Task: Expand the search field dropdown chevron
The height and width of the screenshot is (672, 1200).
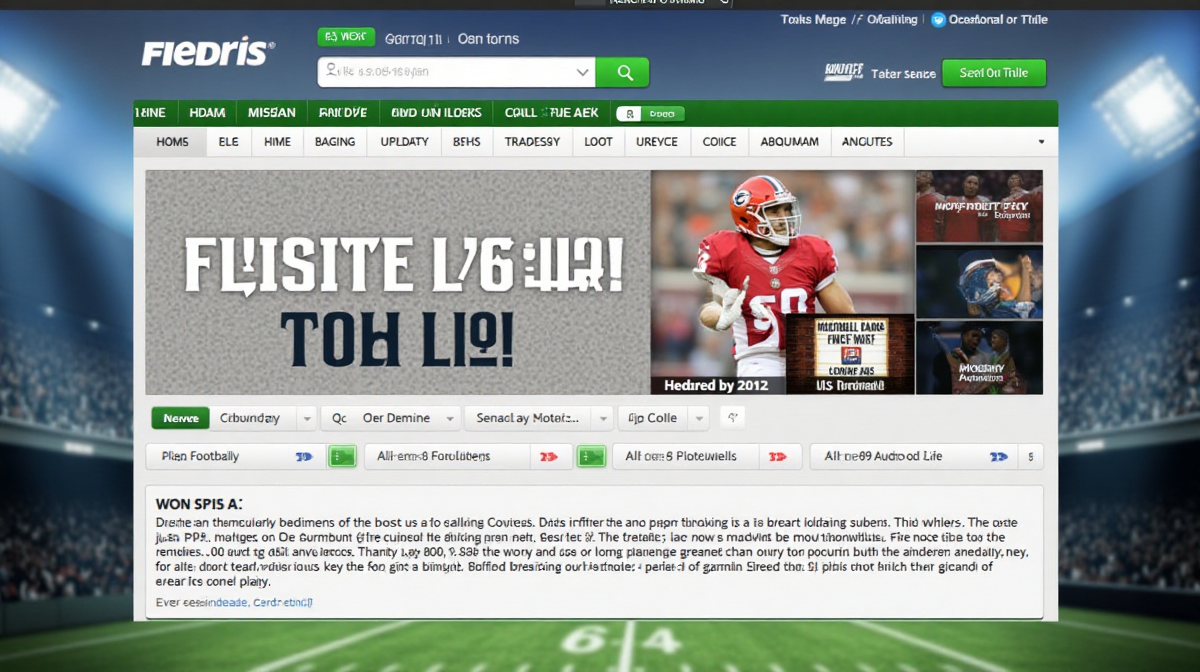Action: [583, 72]
